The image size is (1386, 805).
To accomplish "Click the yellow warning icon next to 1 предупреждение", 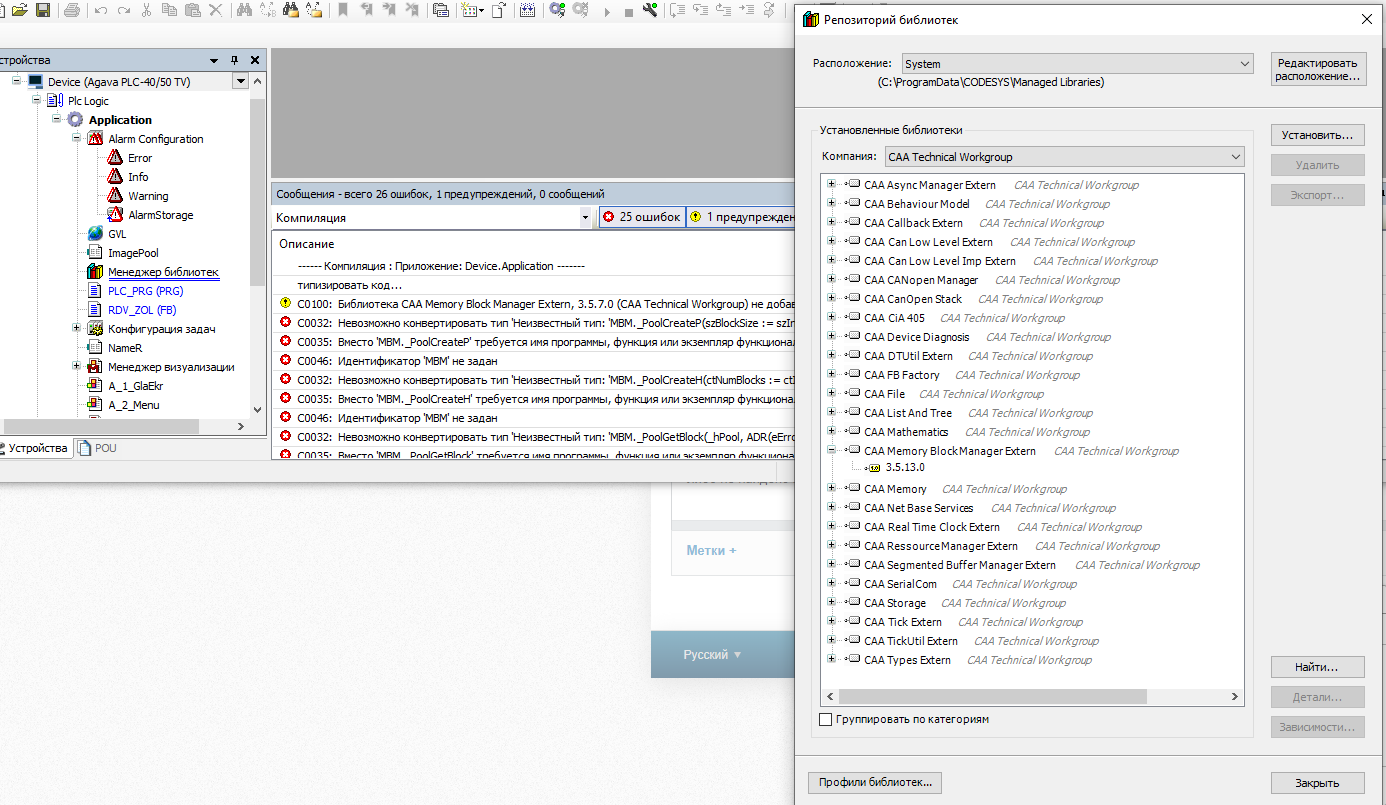I will [x=696, y=217].
